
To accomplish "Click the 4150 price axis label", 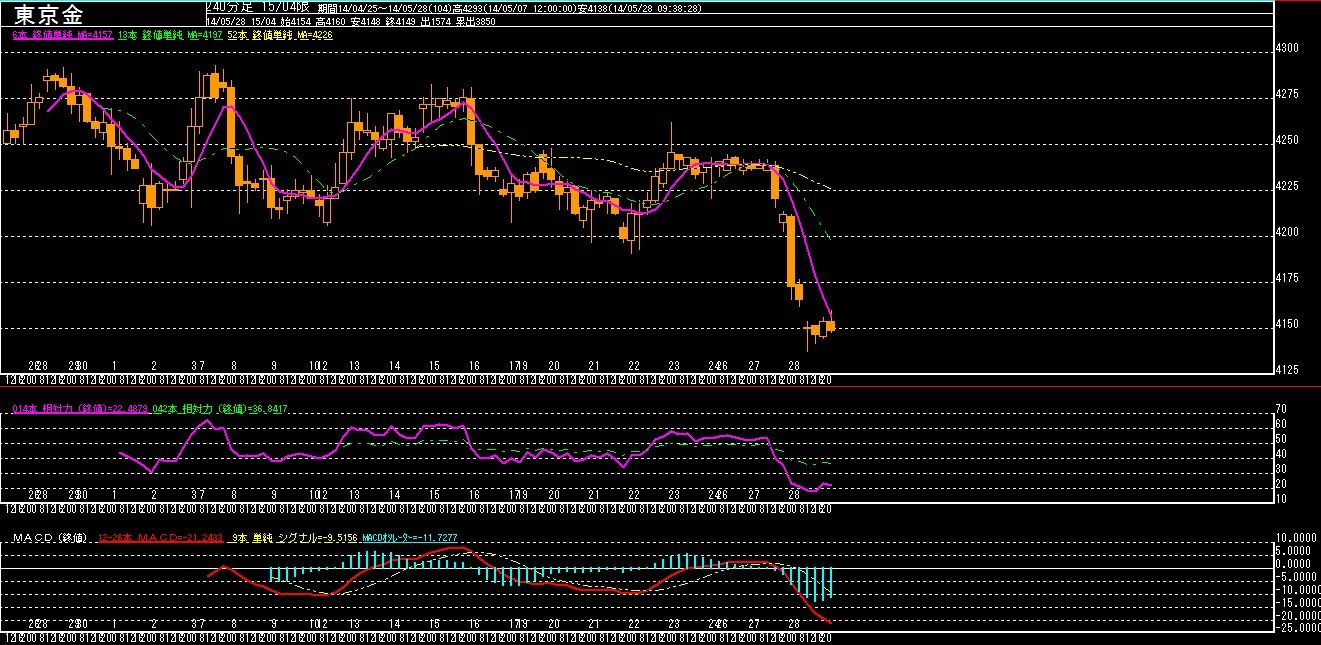I will 1289,324.
